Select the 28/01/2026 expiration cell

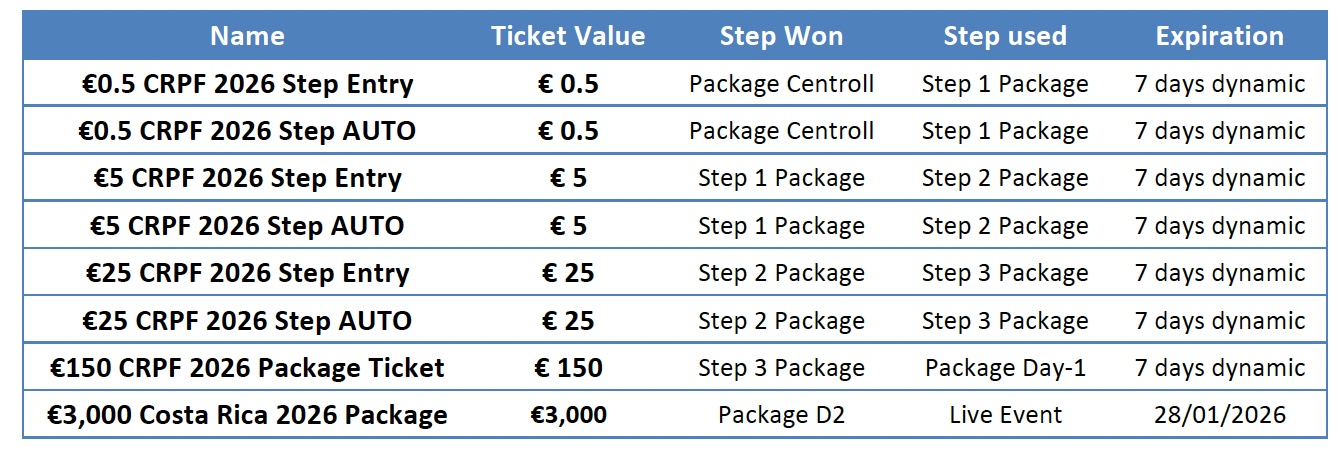click(x=1219, y=415)
